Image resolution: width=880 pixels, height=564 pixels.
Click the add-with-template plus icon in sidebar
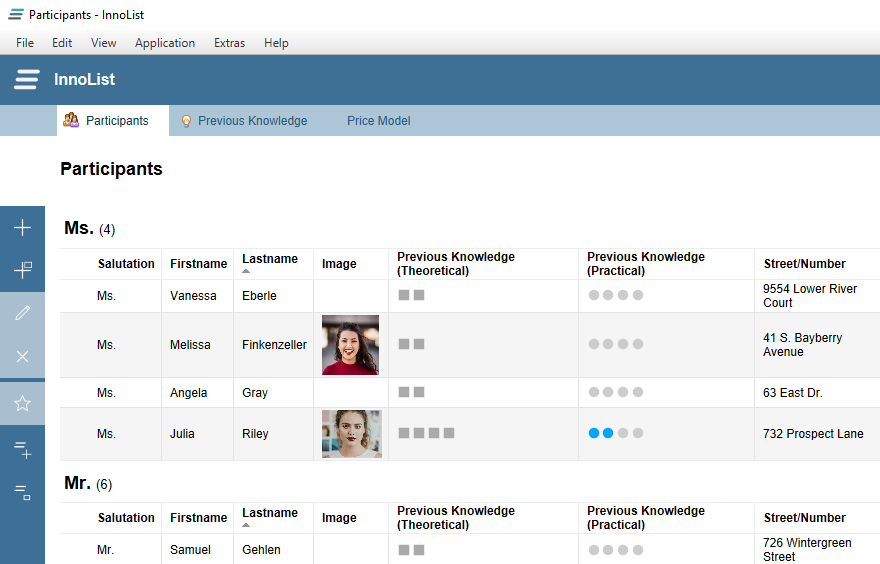[x=22, y=270]
